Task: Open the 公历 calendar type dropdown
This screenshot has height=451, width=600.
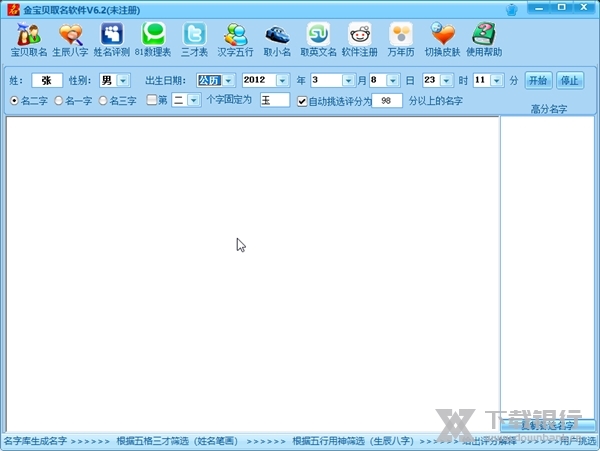Action: tap(228, 80)
